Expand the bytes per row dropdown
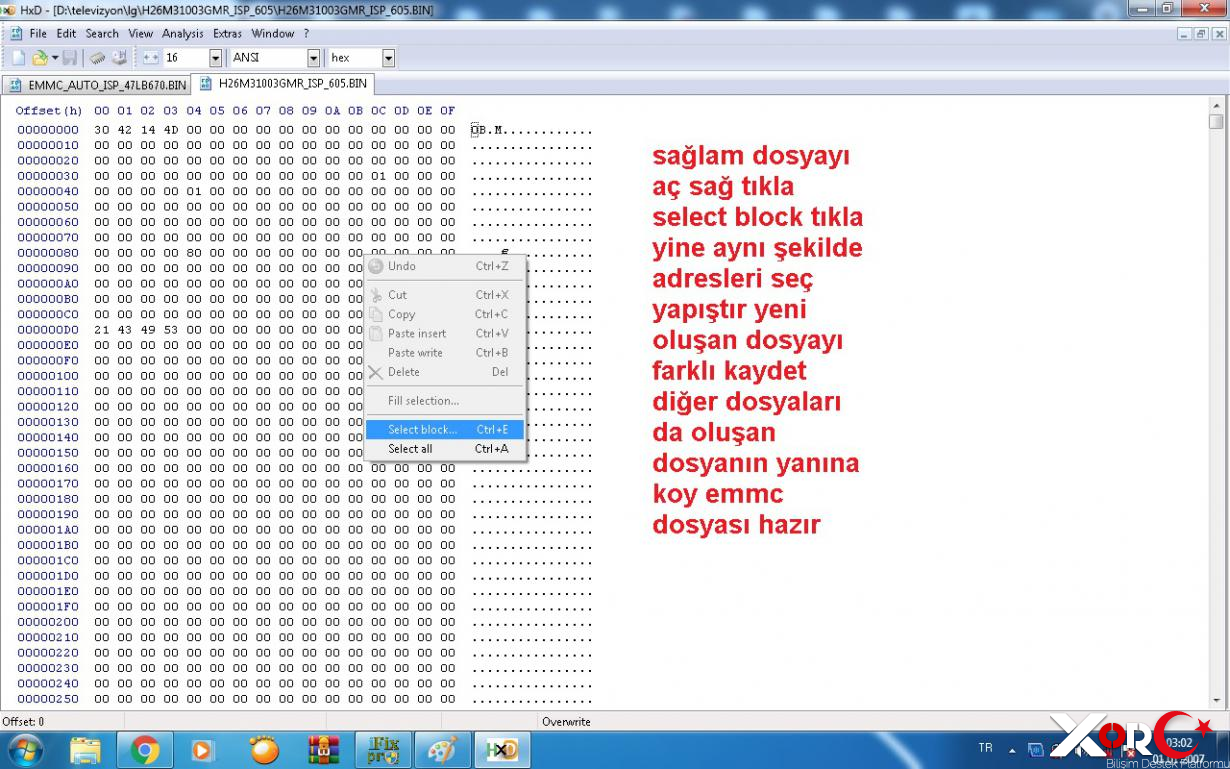Screen dimensions: 1230x769 pyautogui.click(x=215, y=58)
